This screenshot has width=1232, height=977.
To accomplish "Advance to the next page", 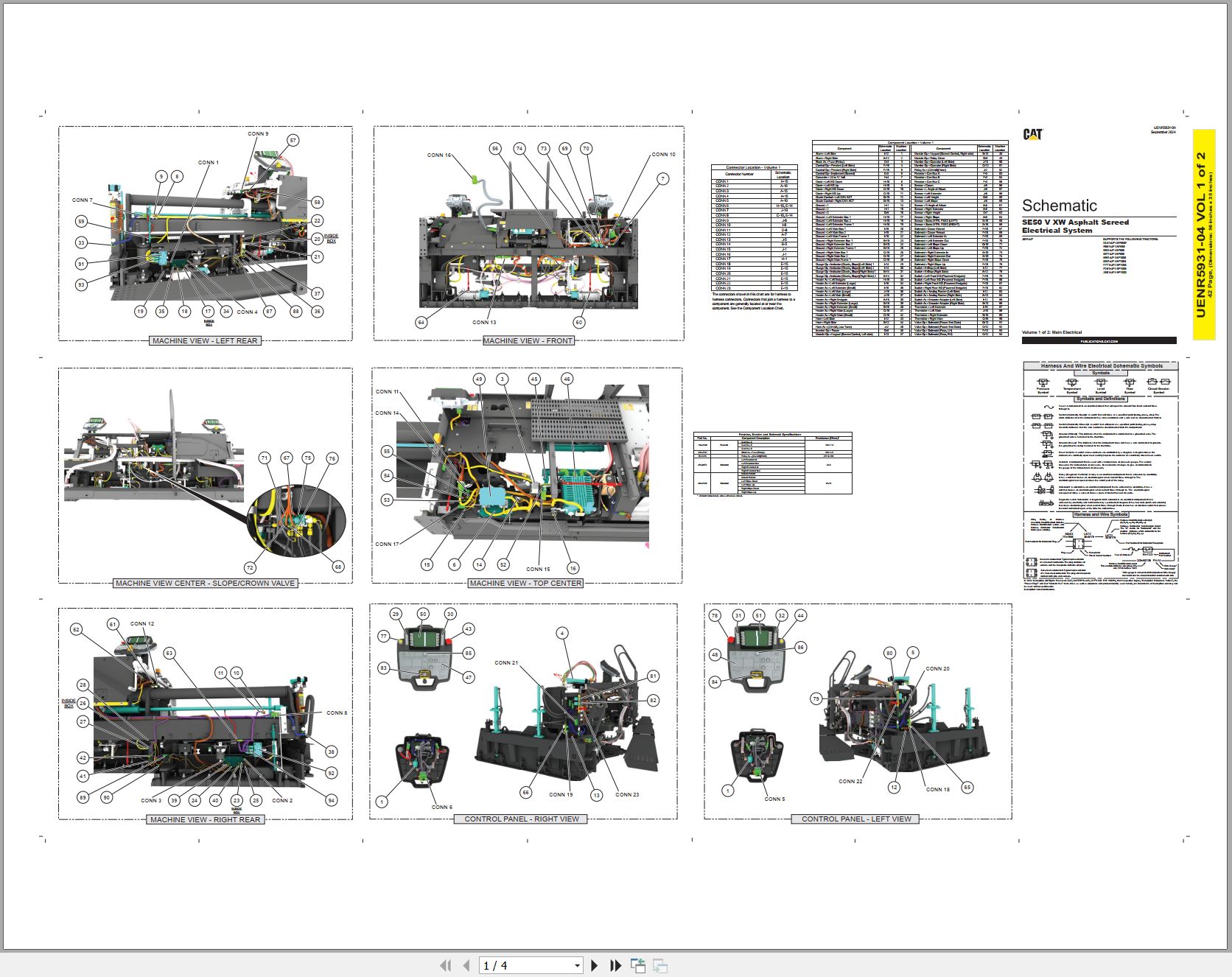I will (595, 965).
